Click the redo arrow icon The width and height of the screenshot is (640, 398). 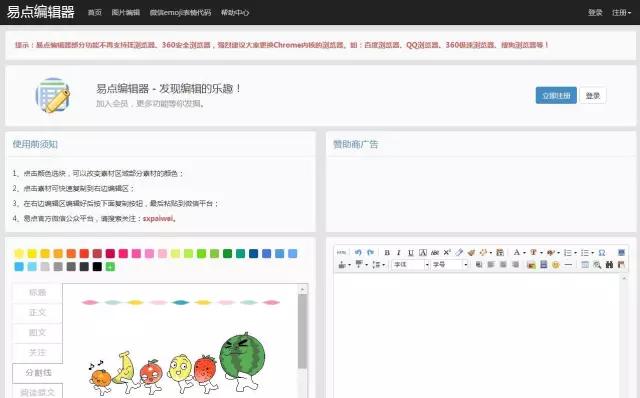click(x=370, y=253)
